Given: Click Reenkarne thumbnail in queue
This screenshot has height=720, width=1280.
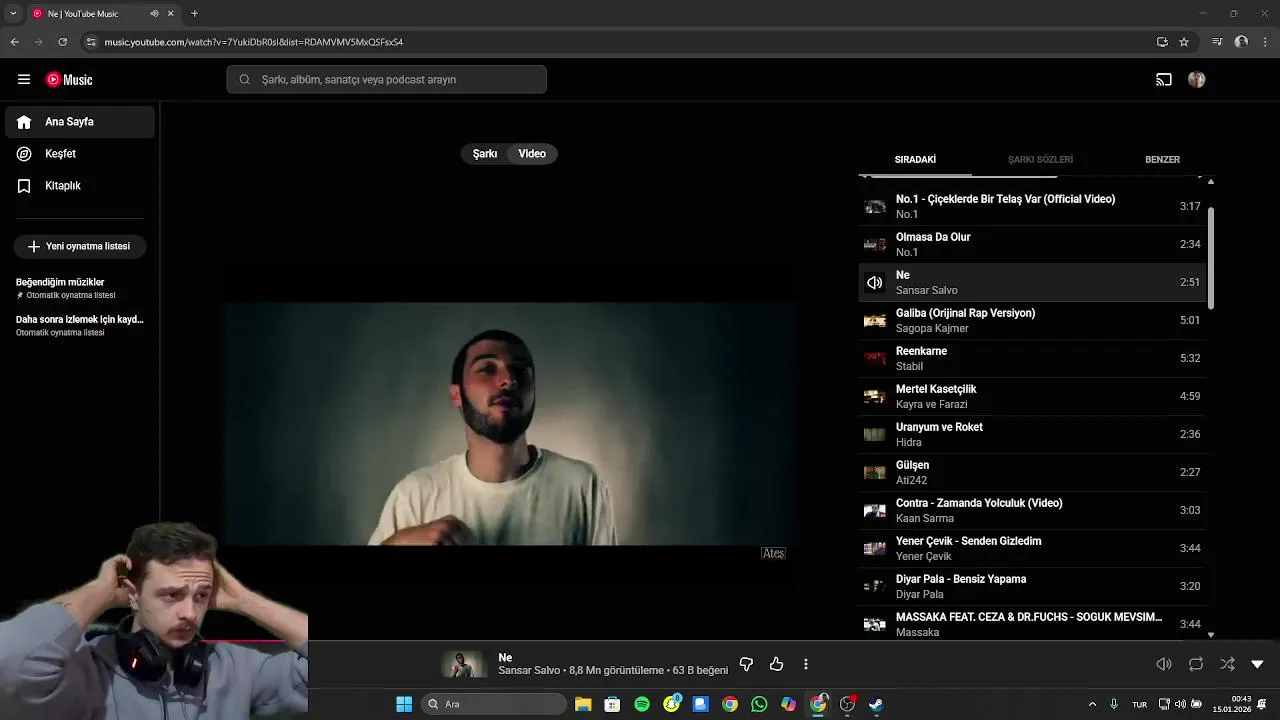Looking at the screenshot, I should [x=875, y=359].
